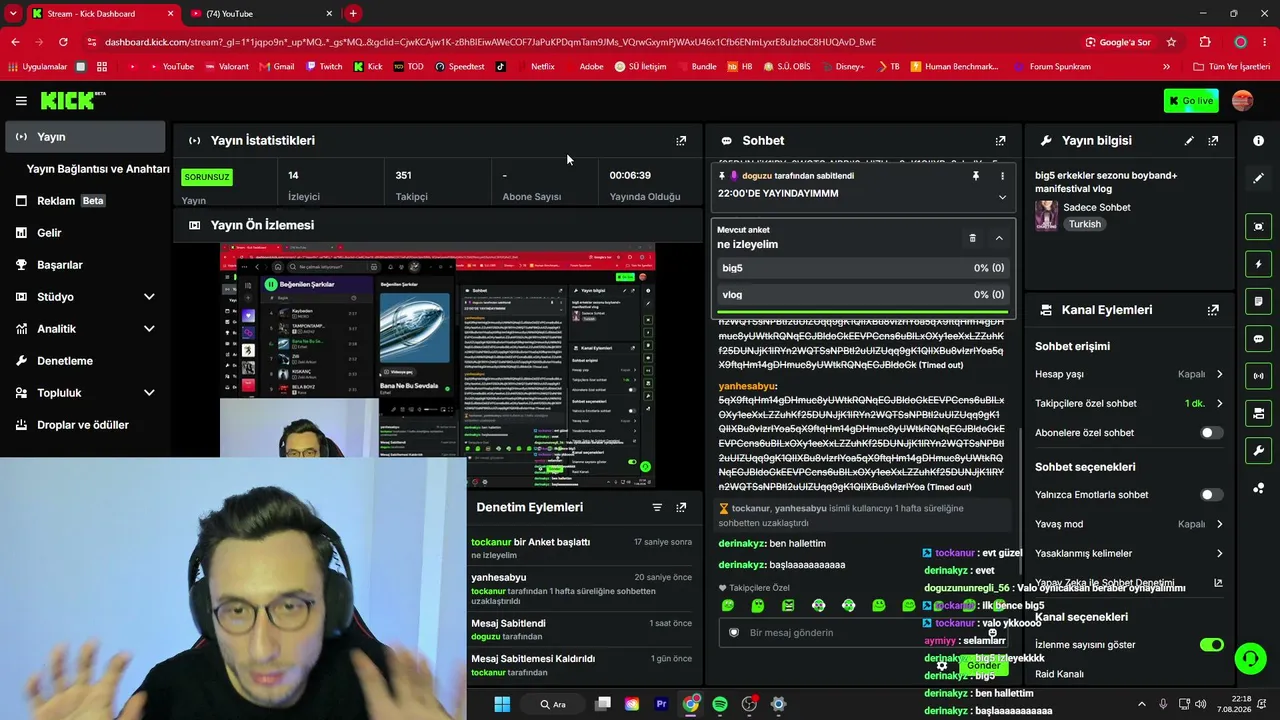1280x720 pixels.
Task: Reload the page
Action: point(63,42)
